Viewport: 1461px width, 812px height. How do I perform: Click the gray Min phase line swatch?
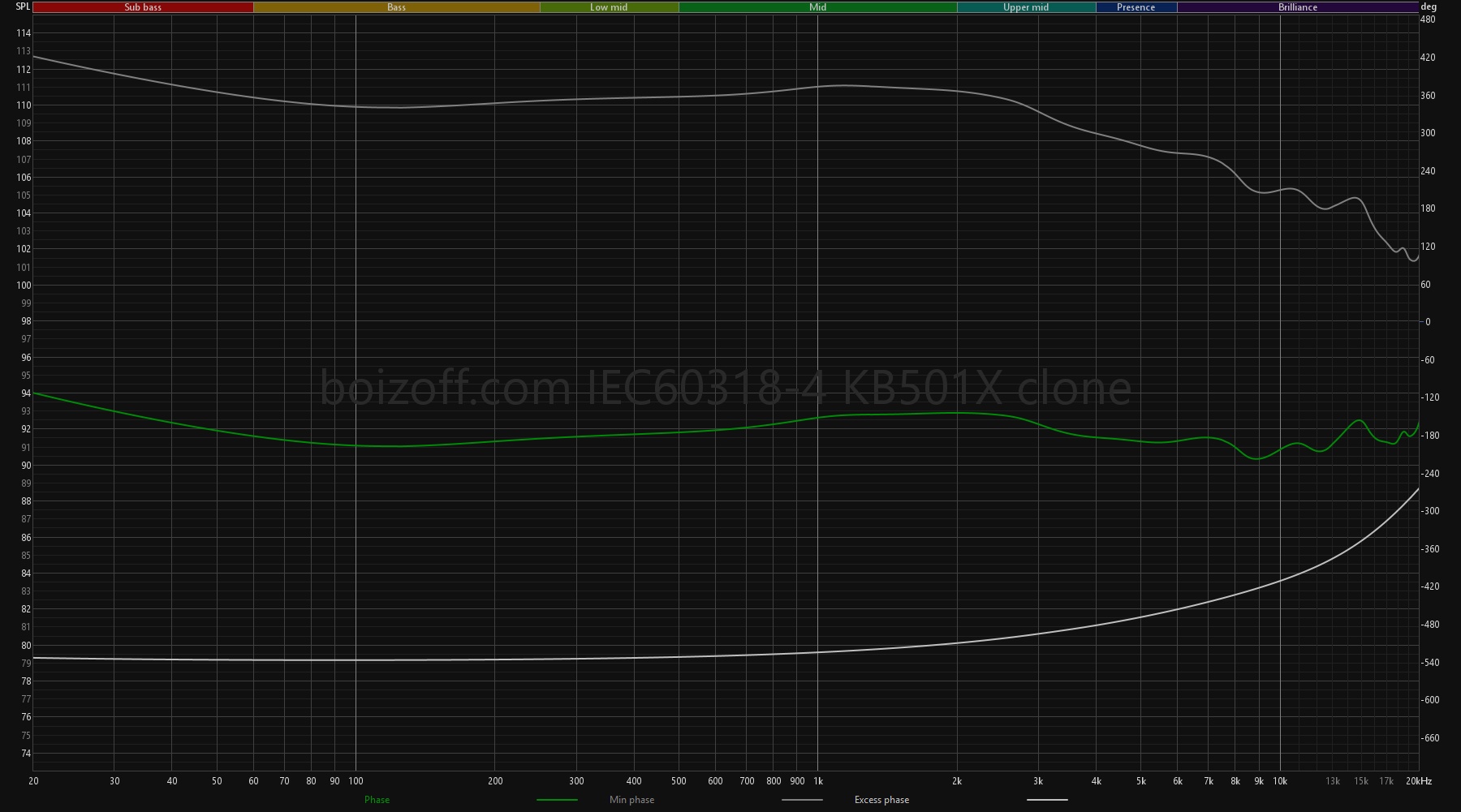click(x=802, y=800)
